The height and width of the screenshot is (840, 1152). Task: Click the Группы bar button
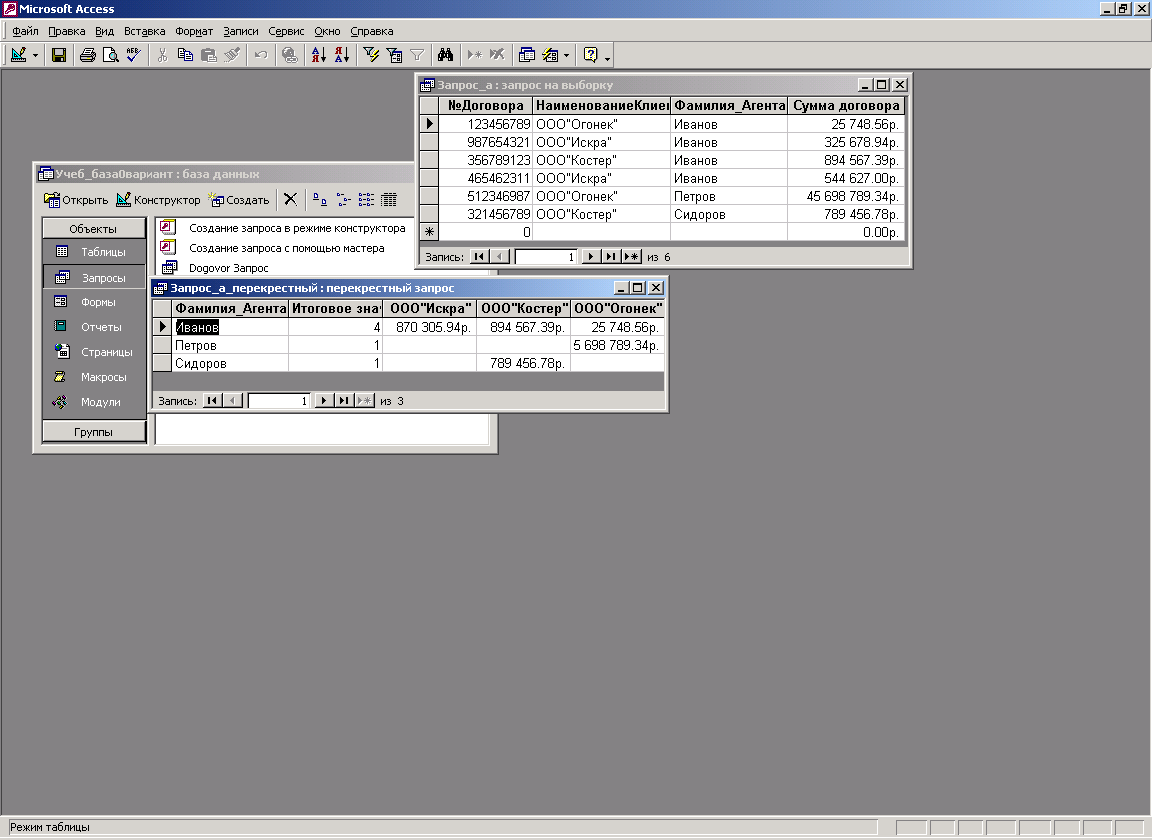94,432
